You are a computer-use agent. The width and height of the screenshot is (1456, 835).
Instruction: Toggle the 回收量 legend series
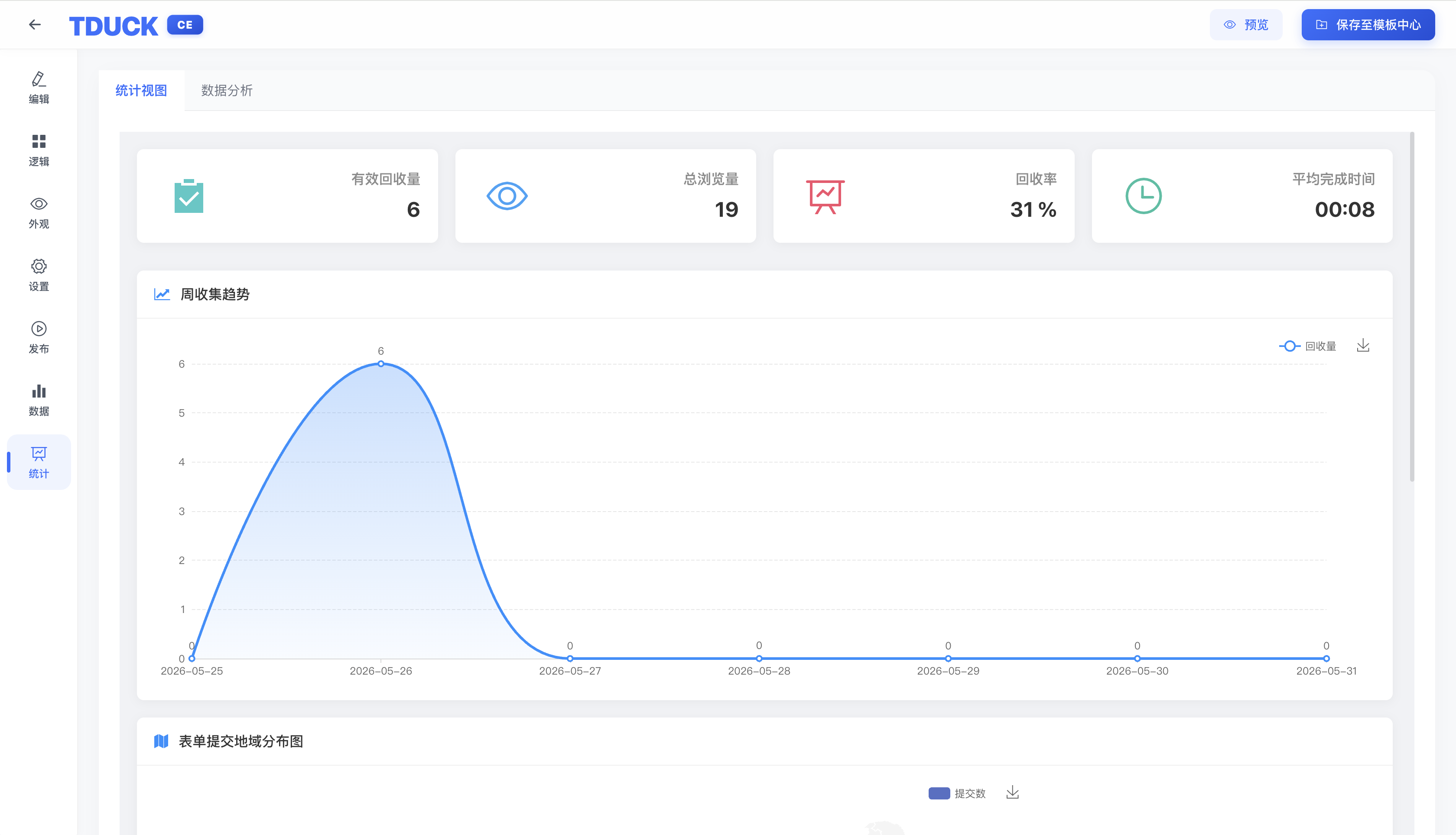pyautogui.click(x=1307, y=346)
